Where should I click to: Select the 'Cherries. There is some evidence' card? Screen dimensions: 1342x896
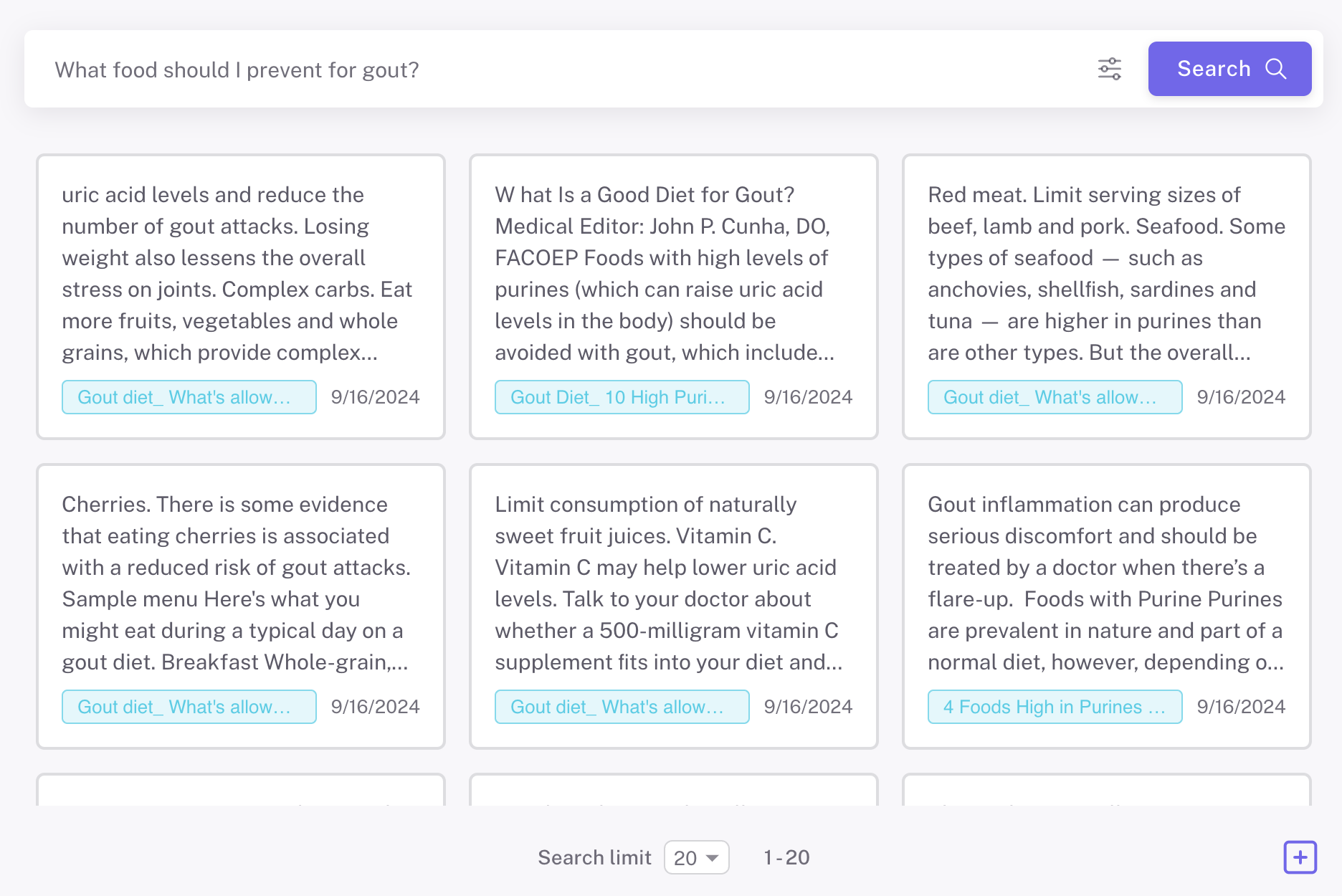pyautogui.click(x=240, y=583)
